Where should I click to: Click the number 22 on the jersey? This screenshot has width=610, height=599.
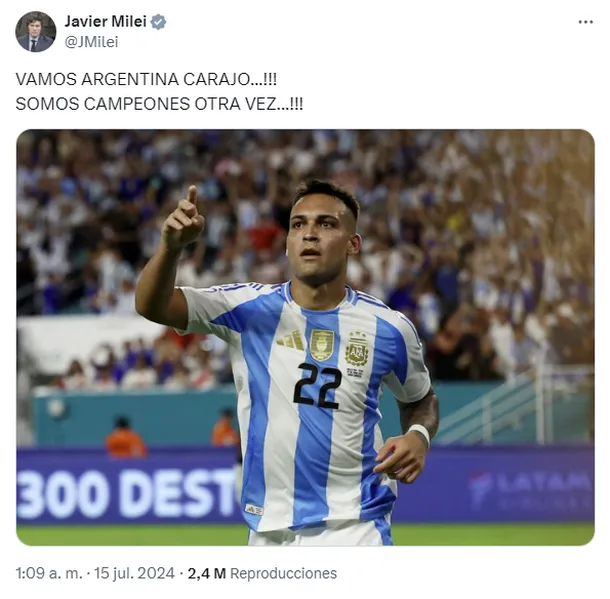[x=317, y=386]
